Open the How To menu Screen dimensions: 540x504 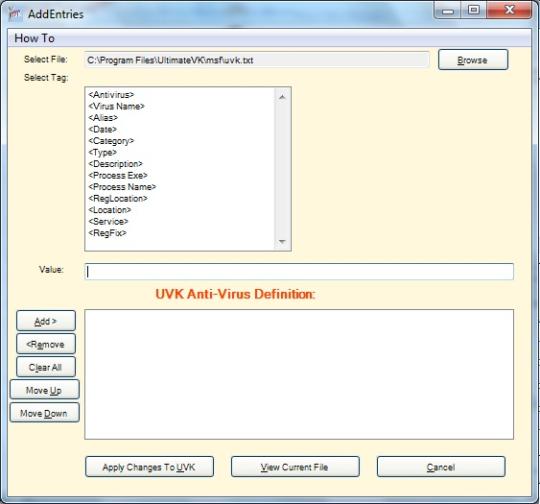[x=34, y=38]
